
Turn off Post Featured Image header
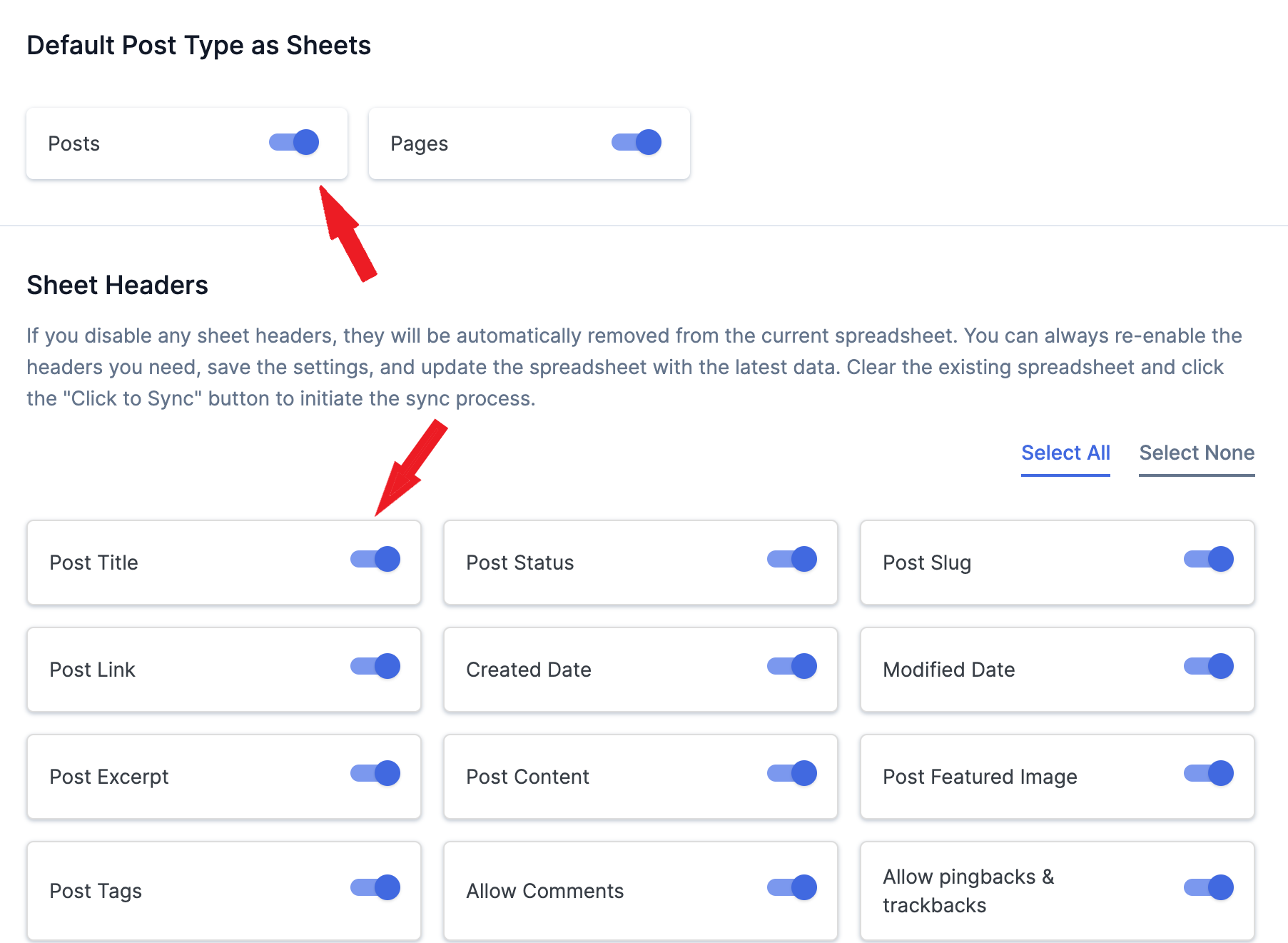tap(1207, 773)
